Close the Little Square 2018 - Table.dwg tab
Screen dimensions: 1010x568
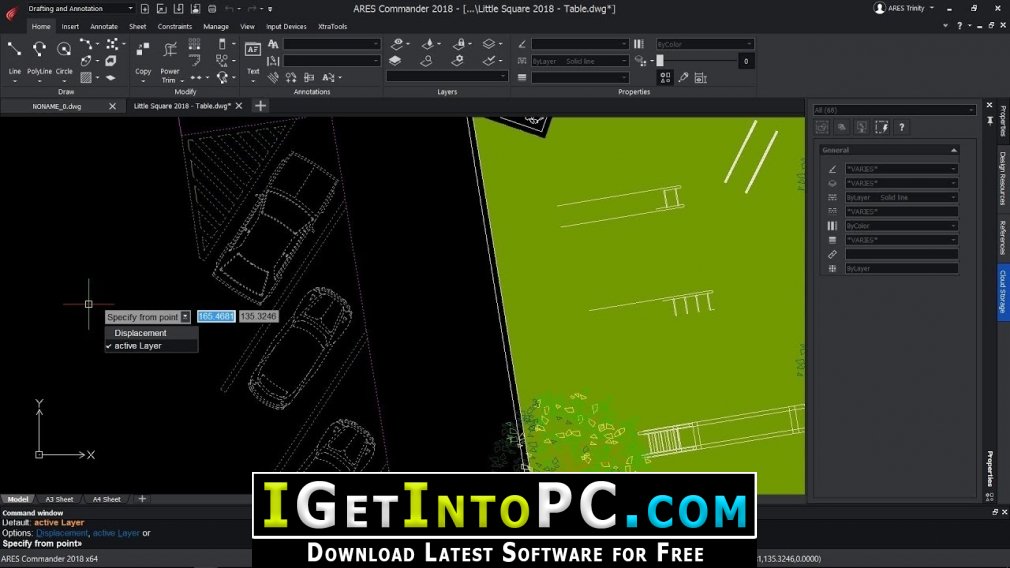pos(239,106)
